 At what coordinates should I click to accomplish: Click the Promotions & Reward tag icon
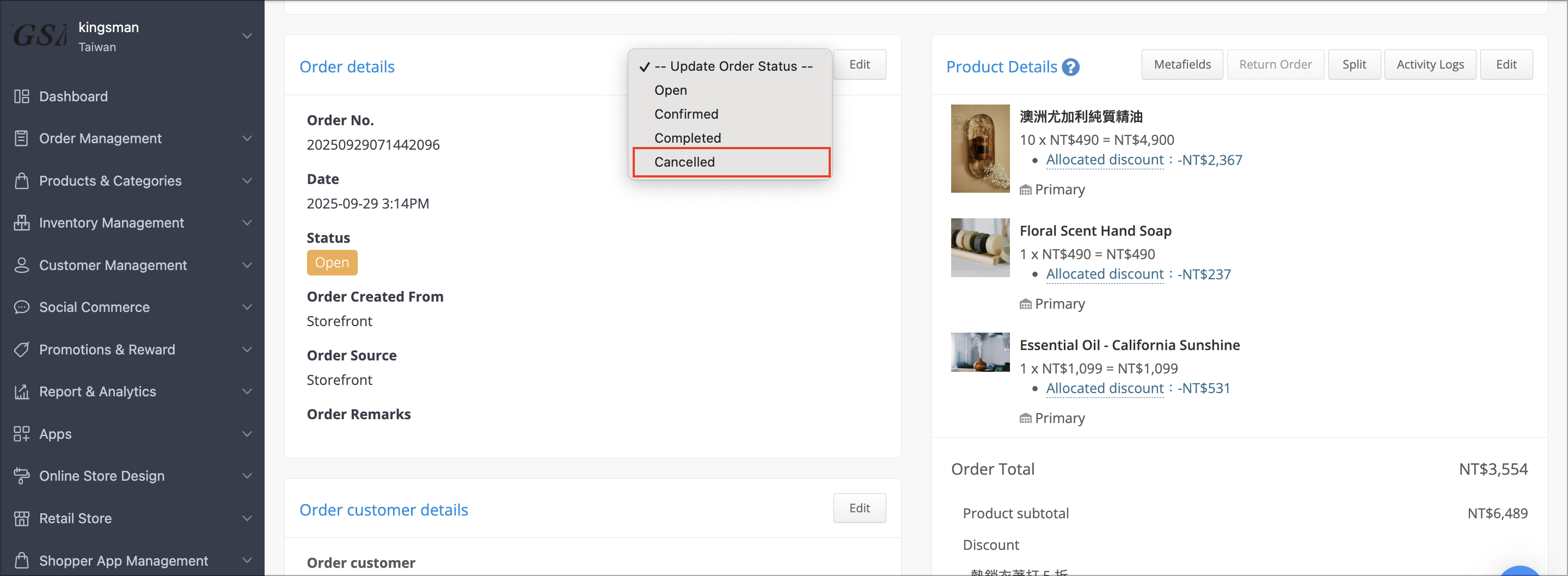click(x=21, y=350)
